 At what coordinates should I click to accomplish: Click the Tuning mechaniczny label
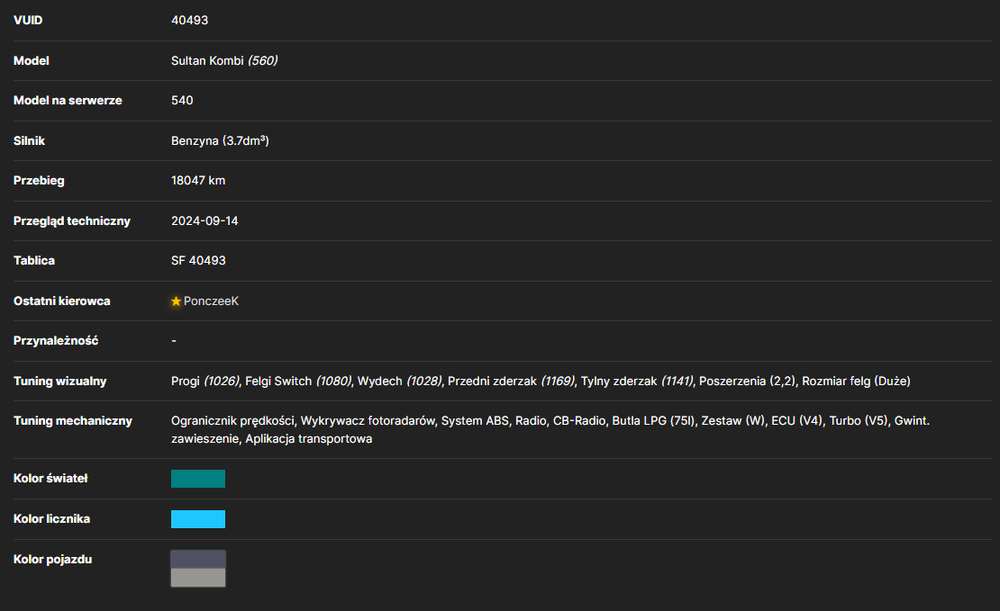click(73, 420)
